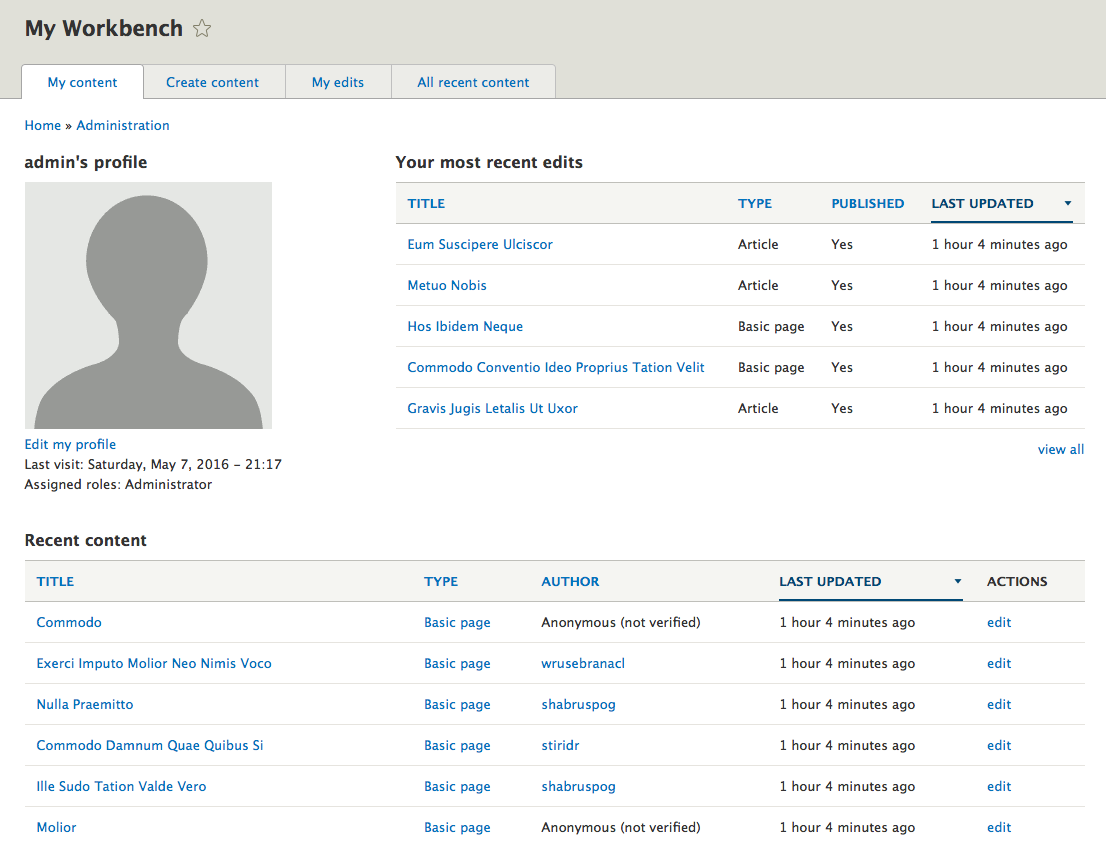Sort recent edits by Title column
This screenshot has height=842, width=1106.
click(426, 203)
